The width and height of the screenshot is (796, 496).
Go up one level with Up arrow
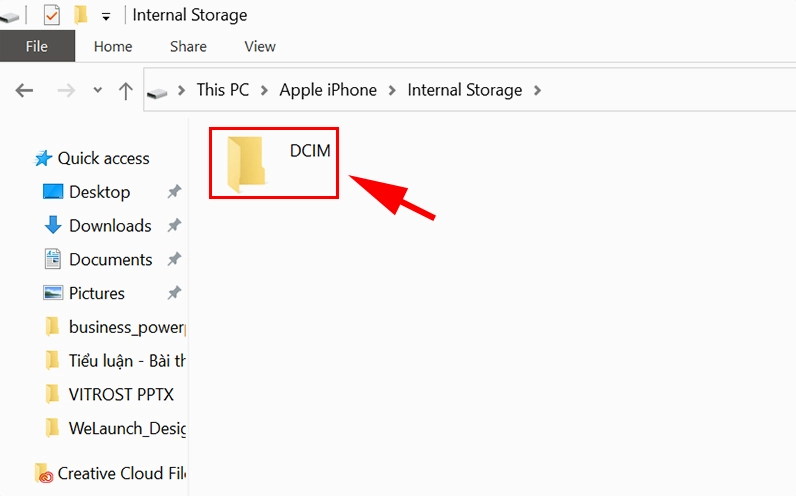[126, 90]
